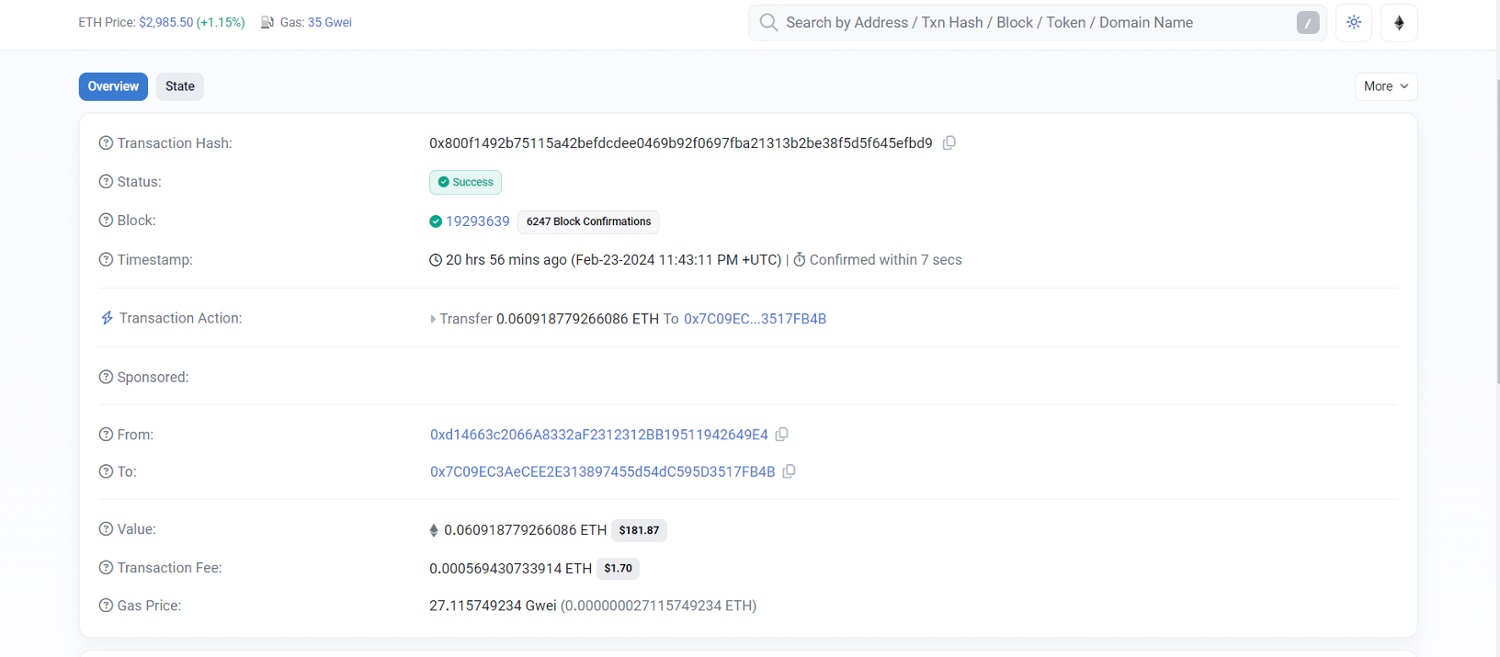This screenshot has height=657, width=1500.
Task: Click help icon next to Gas Price
Action: coord(106,605)
